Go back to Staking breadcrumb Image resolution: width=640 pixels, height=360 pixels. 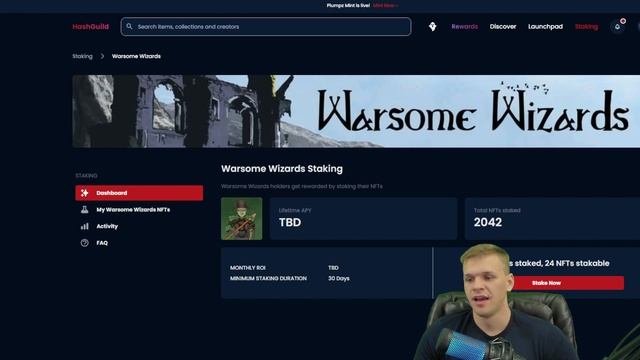pyautogui.click(x=82, y=56)
